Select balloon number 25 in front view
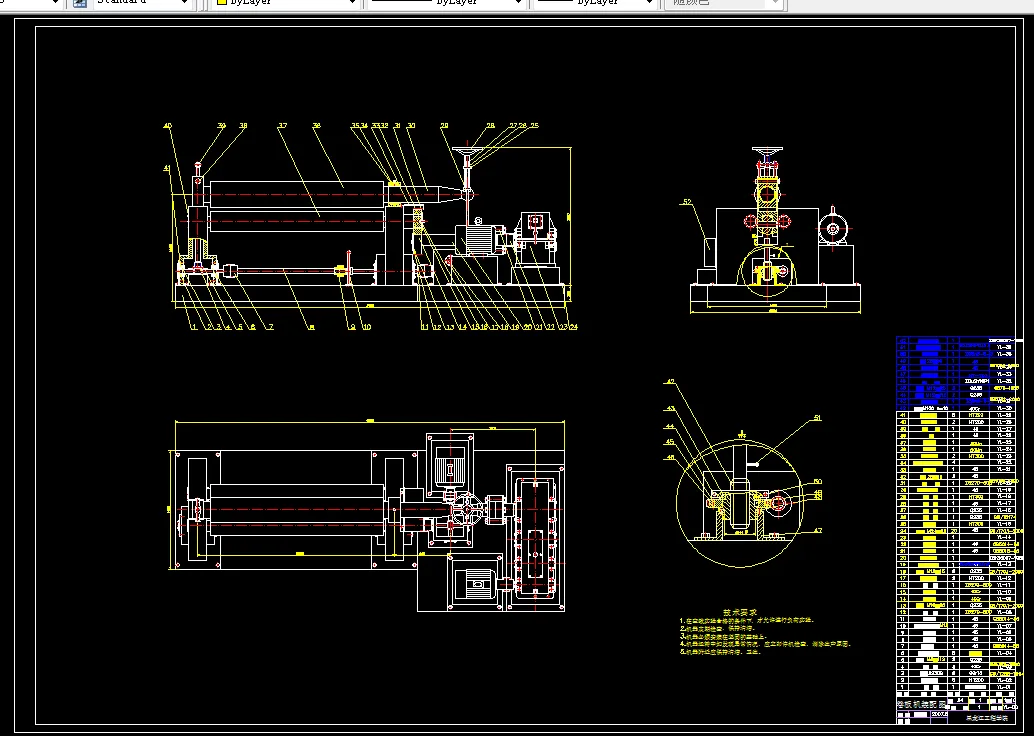Image resolution: width=1034 pixels, height=736 pixels. (534, 125)
